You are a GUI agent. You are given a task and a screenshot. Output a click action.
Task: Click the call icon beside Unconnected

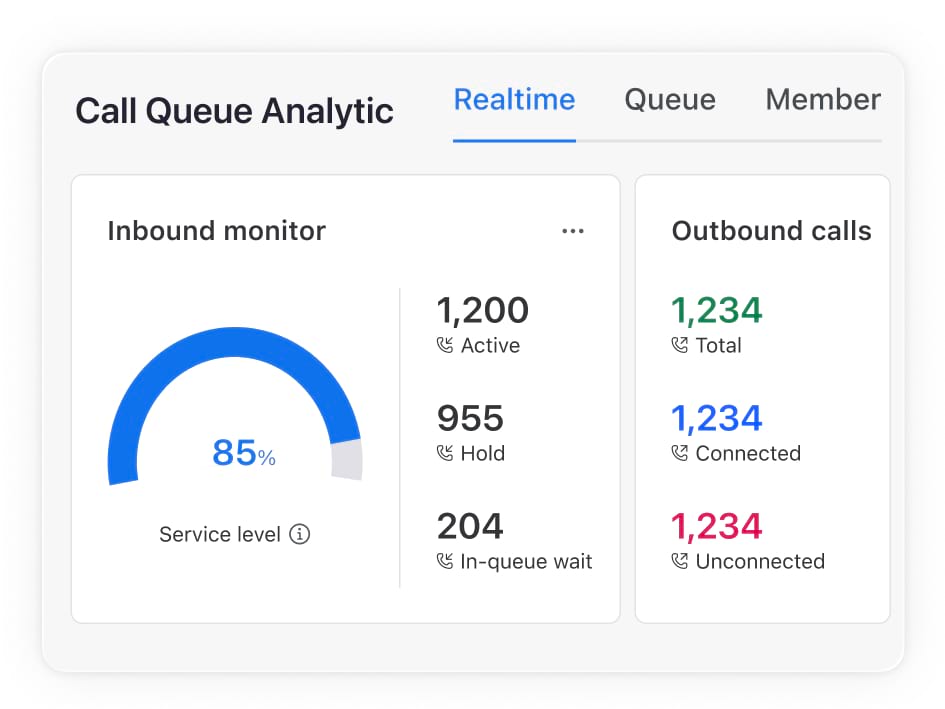680,562
